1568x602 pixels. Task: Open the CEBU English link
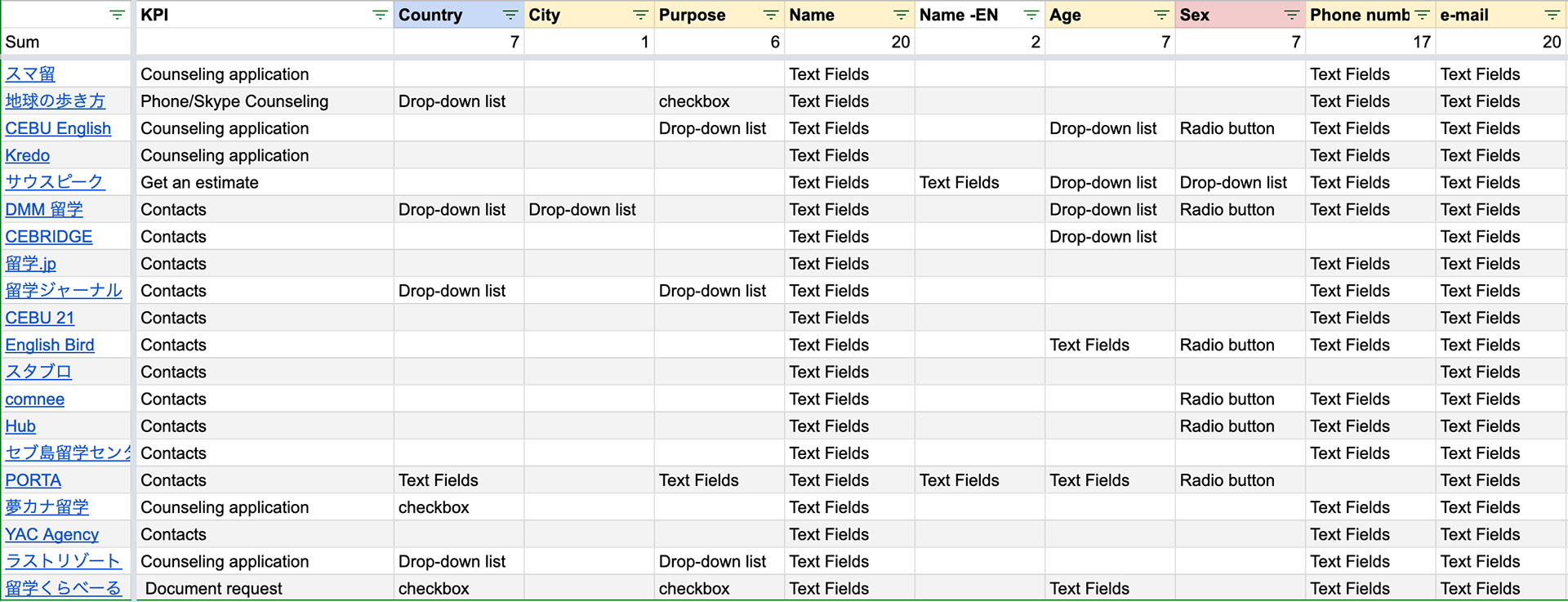58,128
